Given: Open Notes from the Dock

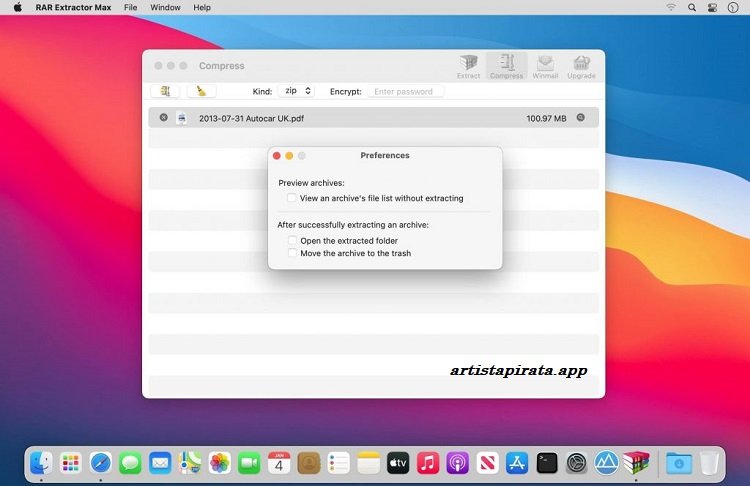Looking at the screenshot, I should (x=368, y=463).
